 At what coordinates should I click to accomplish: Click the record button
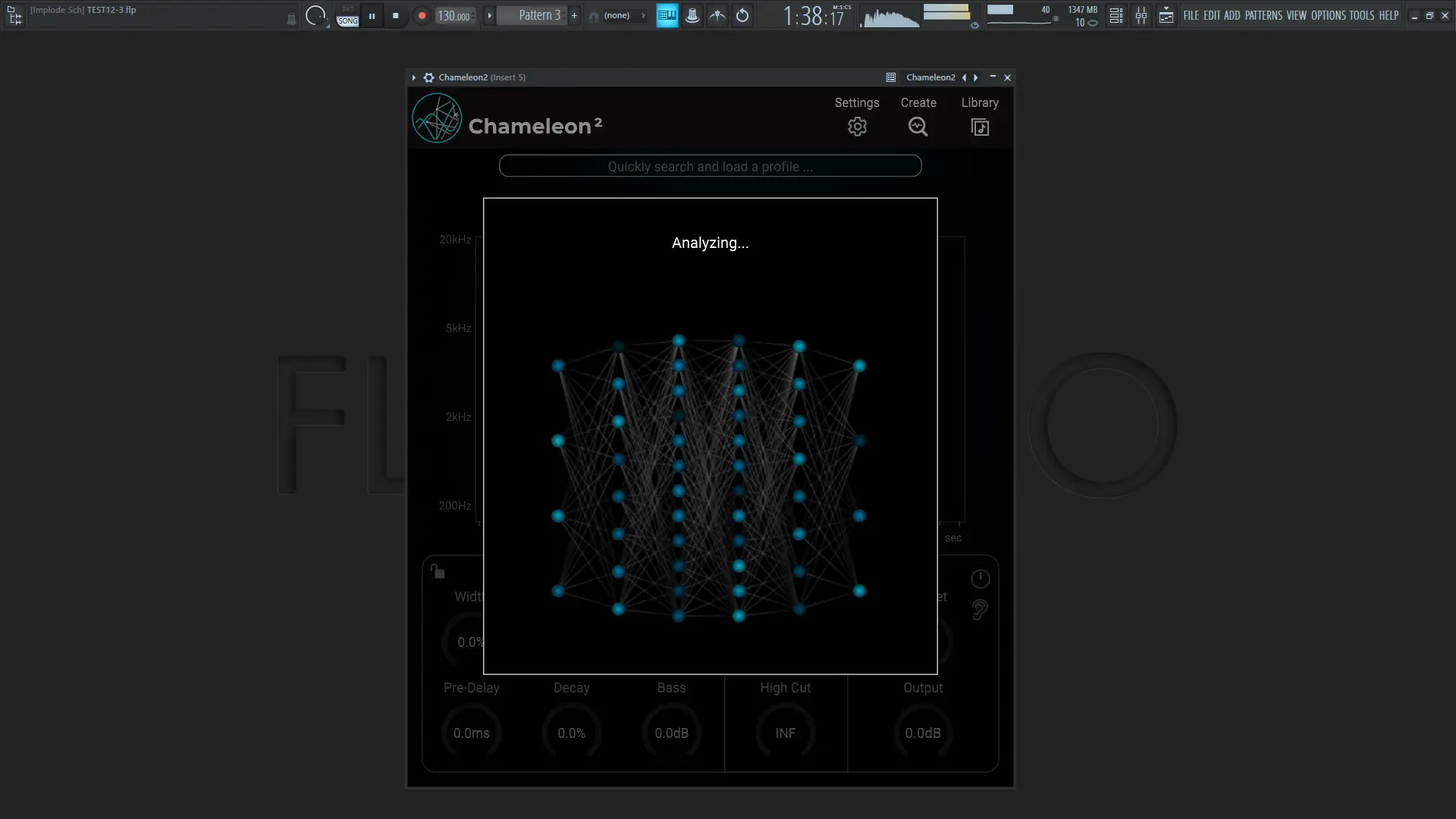[x=422, y=15]
